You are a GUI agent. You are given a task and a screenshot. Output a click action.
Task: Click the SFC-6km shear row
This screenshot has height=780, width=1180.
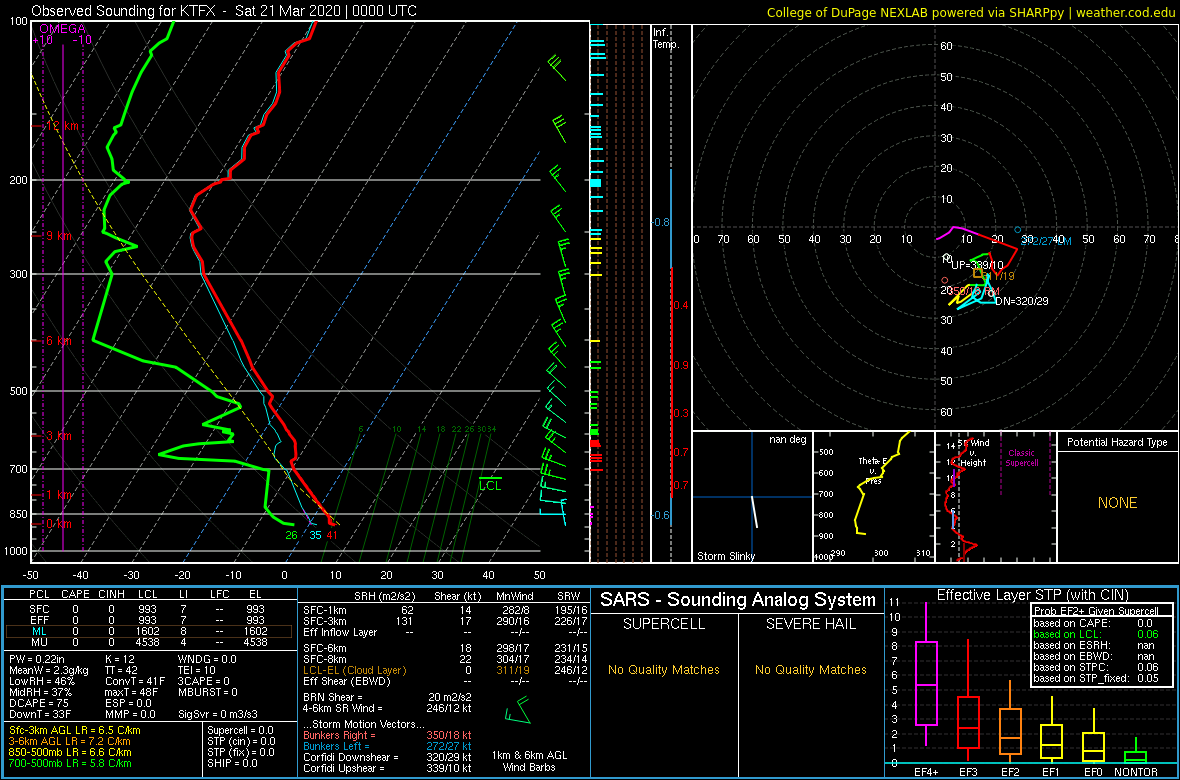444,648
